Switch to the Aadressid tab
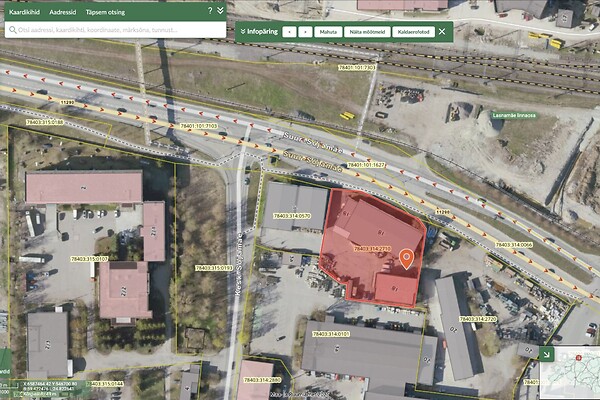The height and width of the screenshot is (400, 600). 63,11
